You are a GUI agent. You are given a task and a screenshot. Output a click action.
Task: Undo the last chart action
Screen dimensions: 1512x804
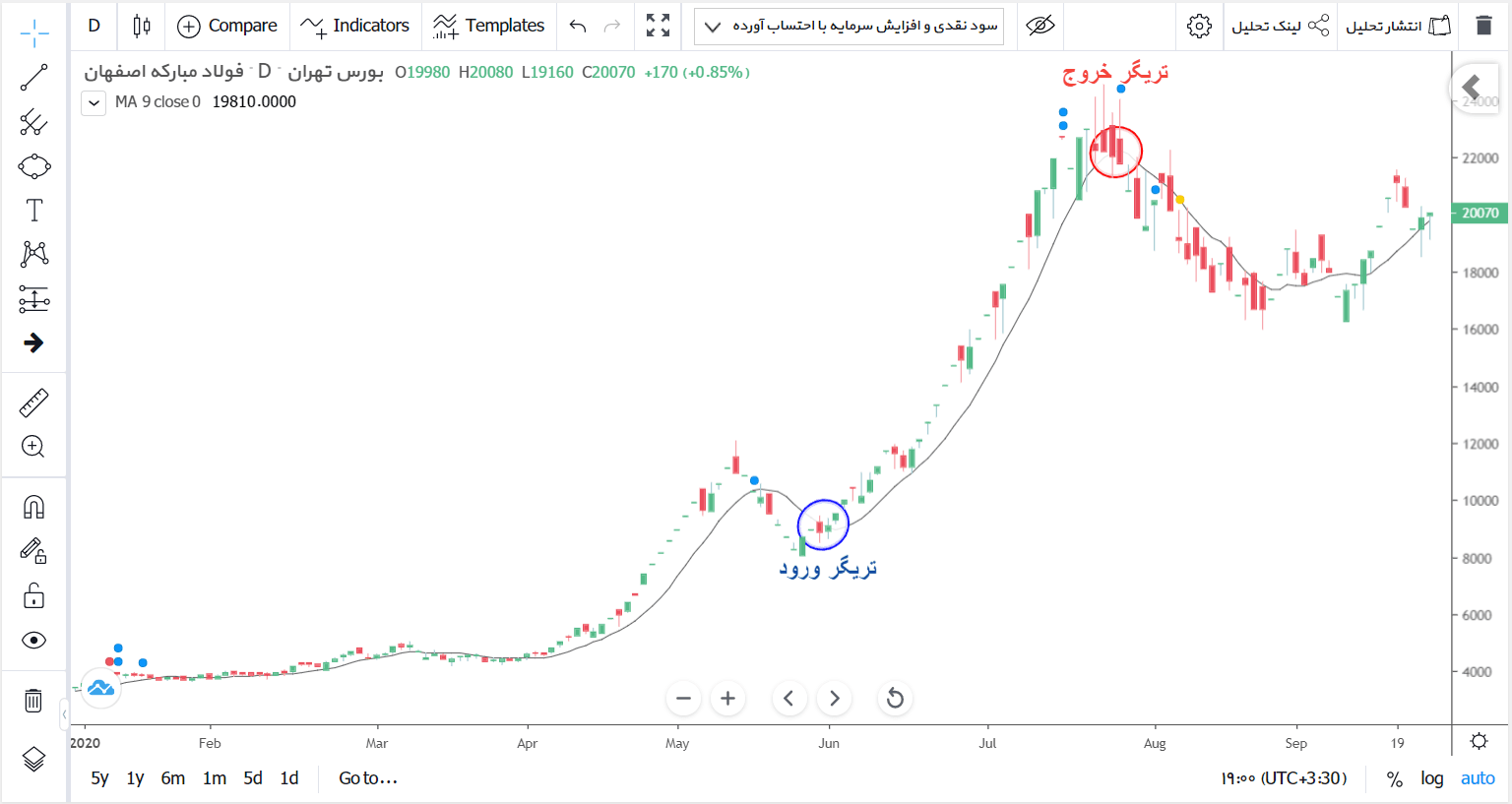pos(578,26)
